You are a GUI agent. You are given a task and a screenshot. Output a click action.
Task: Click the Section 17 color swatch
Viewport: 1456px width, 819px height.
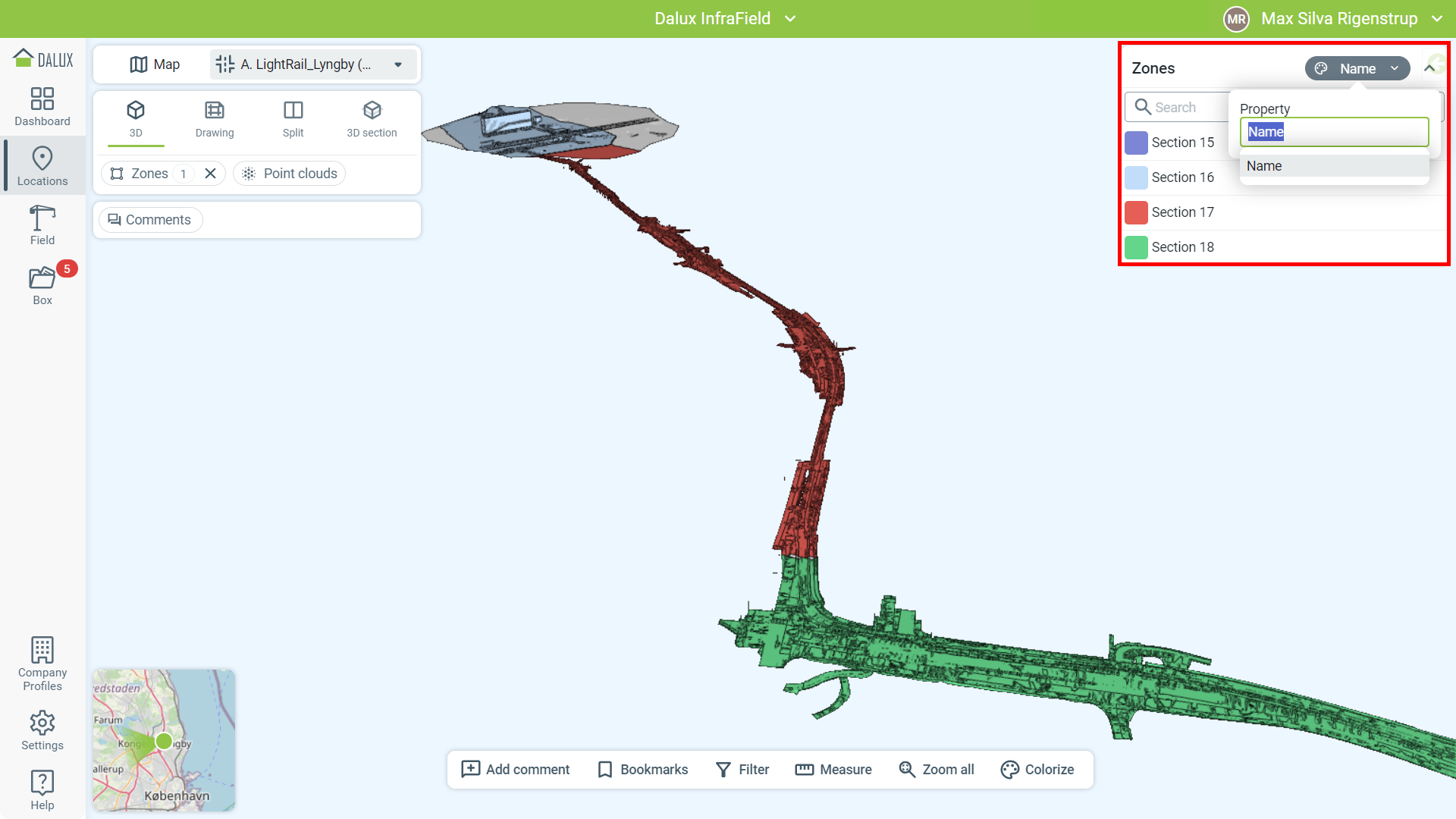coord(1136,212)
